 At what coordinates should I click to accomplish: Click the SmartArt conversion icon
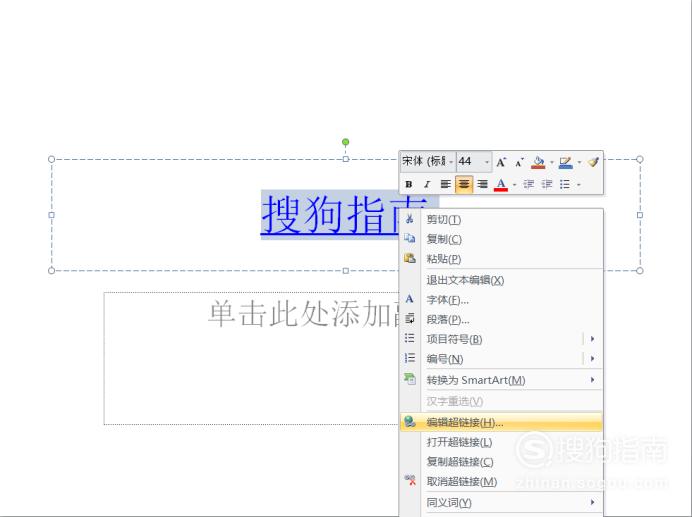tap(410, 379)
